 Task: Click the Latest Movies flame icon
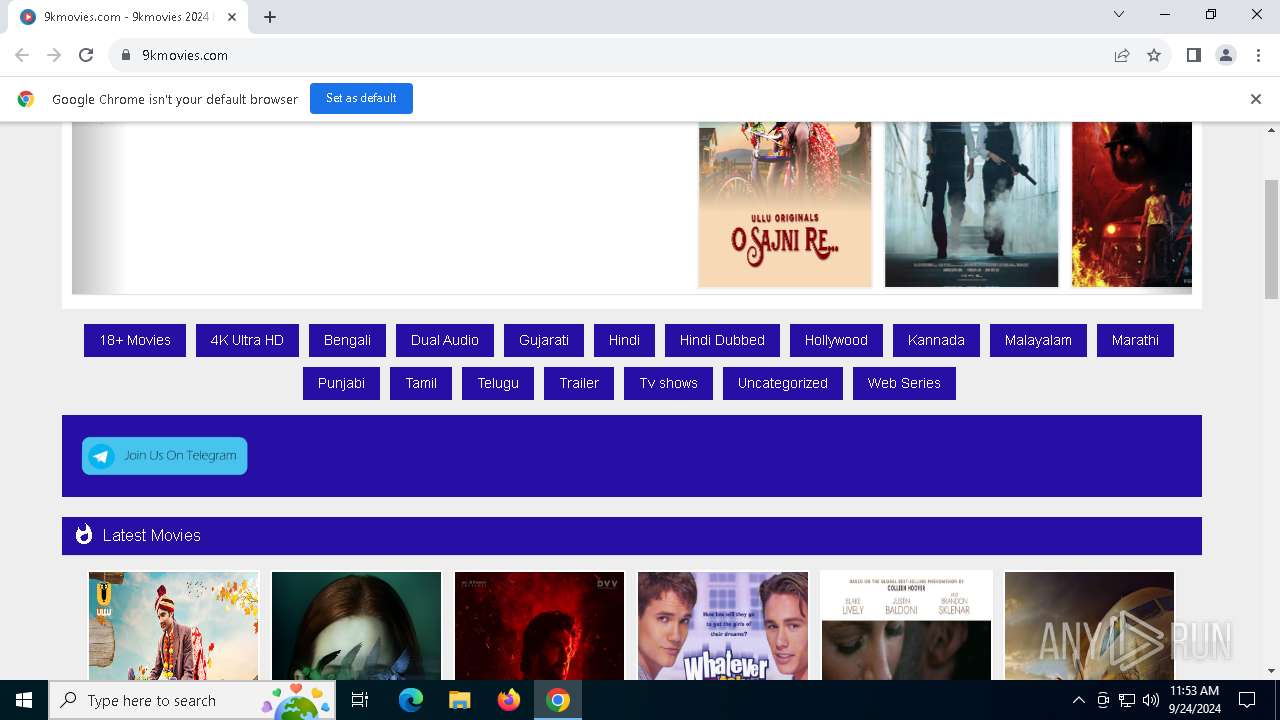pos(84,535)
